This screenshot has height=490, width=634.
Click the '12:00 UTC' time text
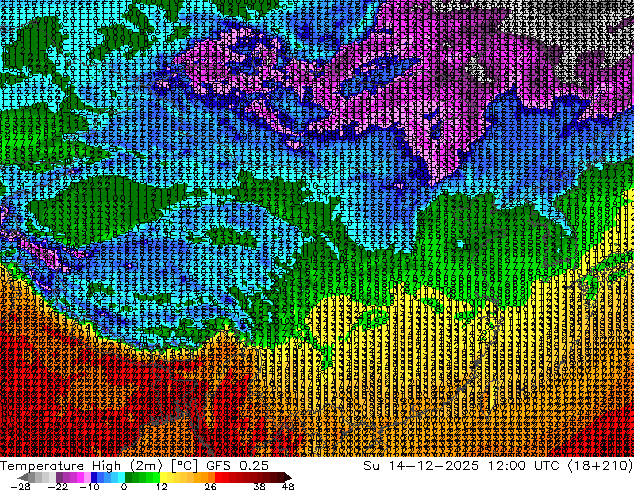[523, 466]
